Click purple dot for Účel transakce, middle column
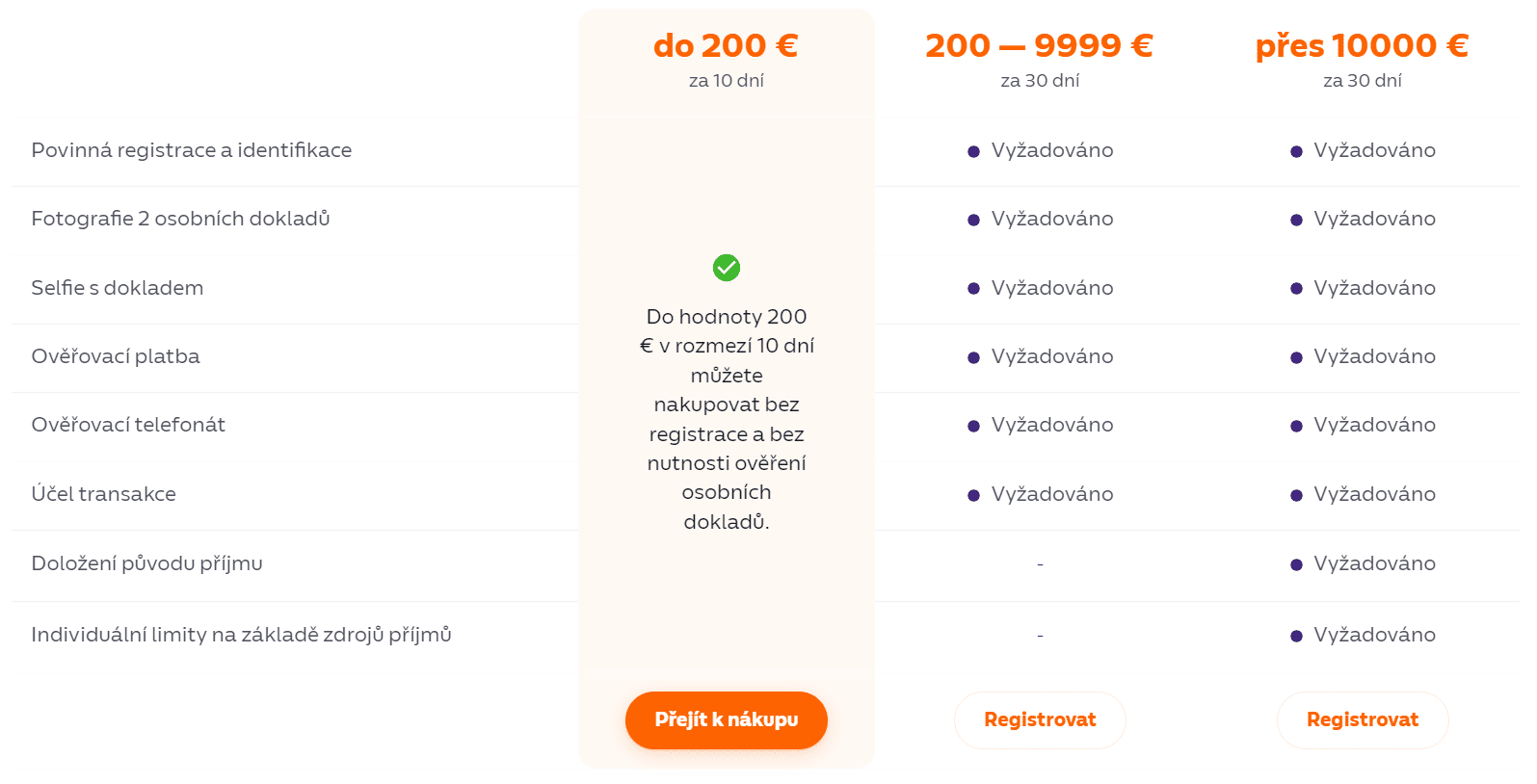This screenshot has width=1537, height=784. pos(973,495)
